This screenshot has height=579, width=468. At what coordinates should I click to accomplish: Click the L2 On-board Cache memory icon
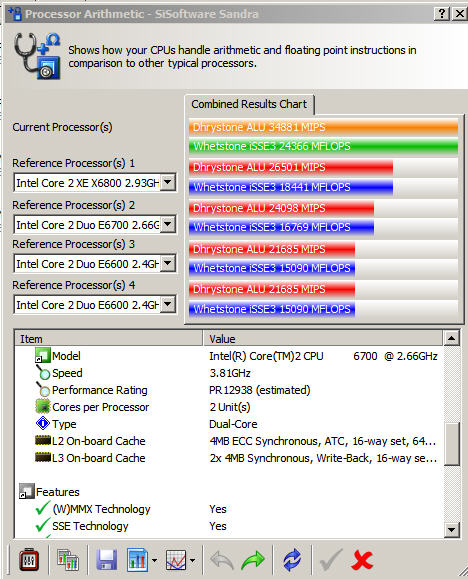pos(43,440)
